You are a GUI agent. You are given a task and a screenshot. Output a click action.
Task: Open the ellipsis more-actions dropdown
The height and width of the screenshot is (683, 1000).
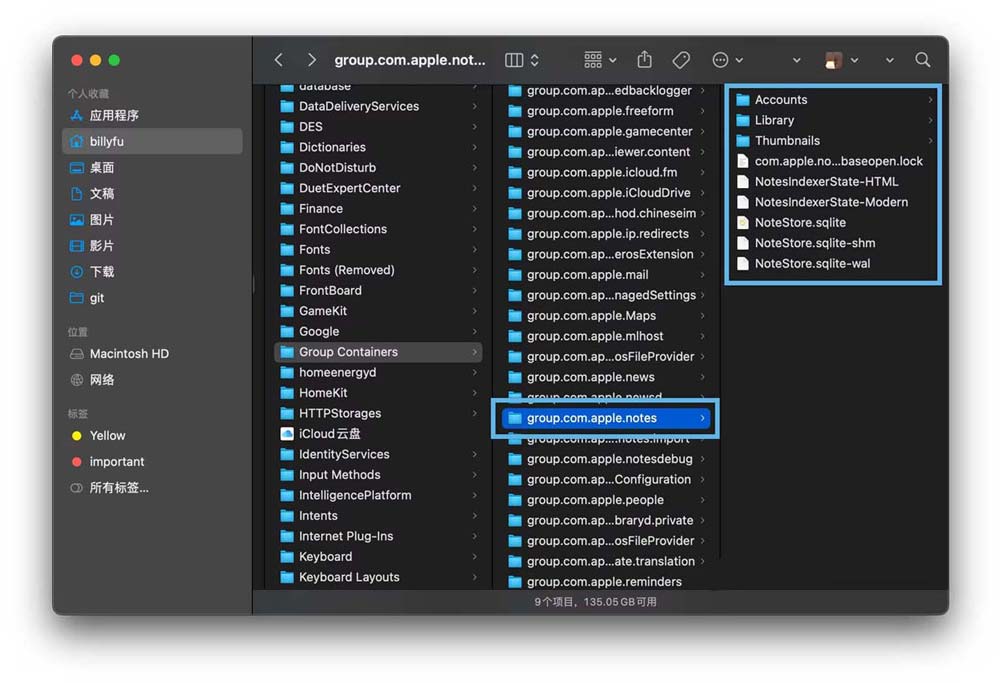(x=726, y=60)
